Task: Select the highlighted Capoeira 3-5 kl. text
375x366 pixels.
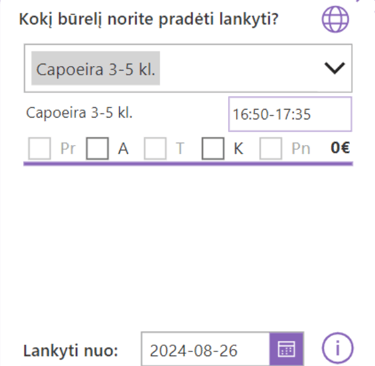Action: [x=96, y=69]
